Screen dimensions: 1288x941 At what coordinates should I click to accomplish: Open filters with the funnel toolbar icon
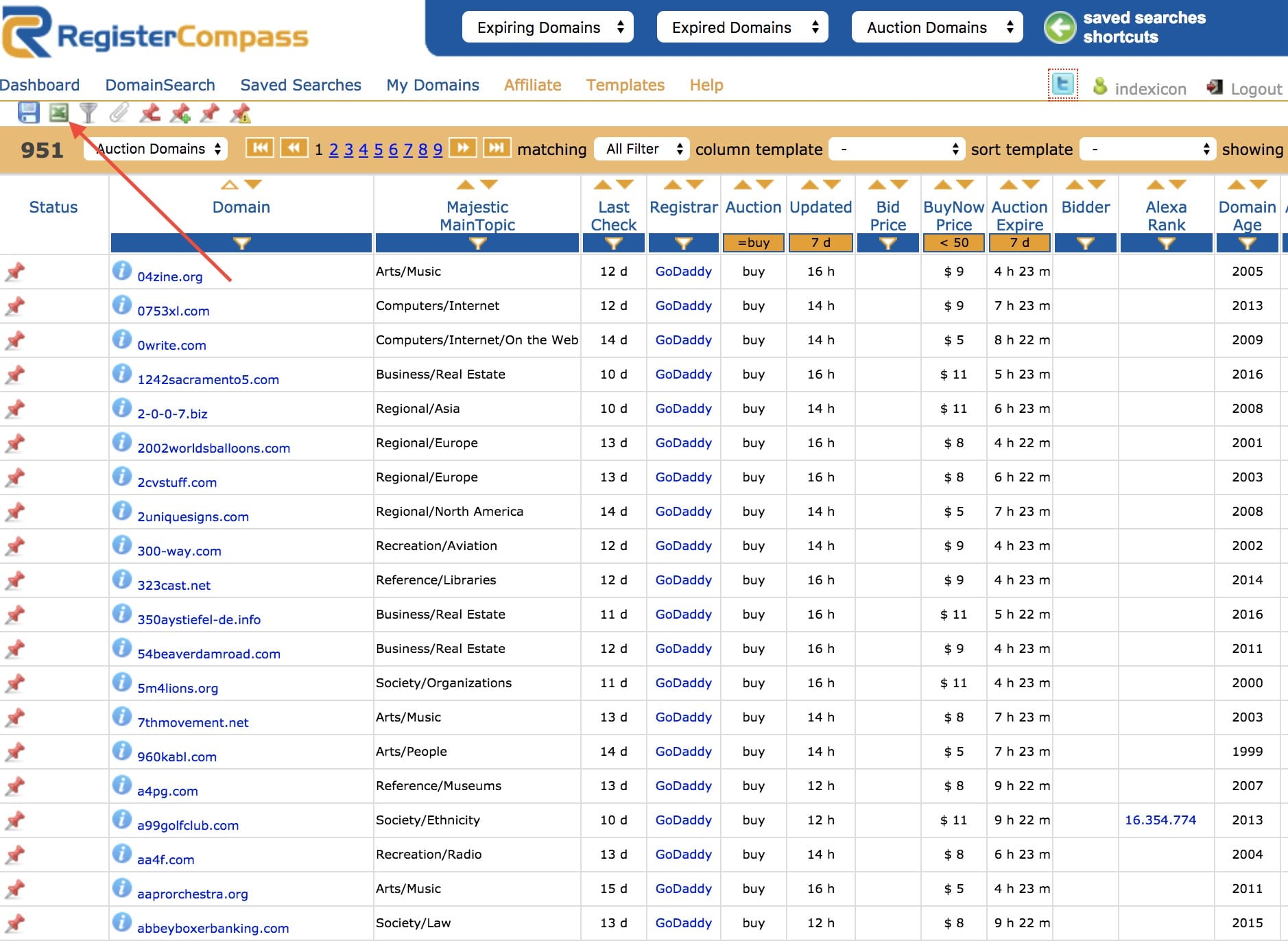point(89,113)
